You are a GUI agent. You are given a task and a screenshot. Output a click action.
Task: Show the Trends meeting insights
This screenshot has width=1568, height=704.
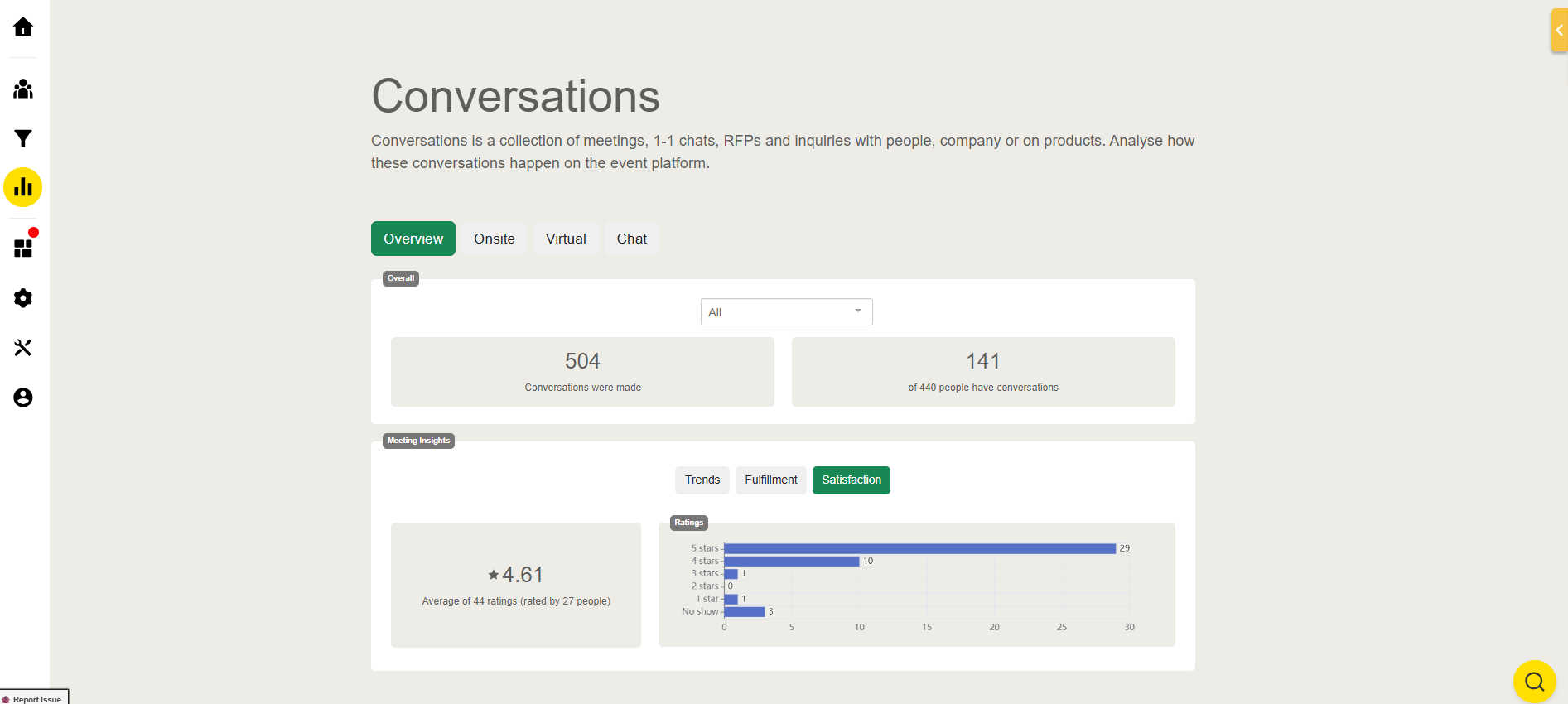[x=702, y=480]
